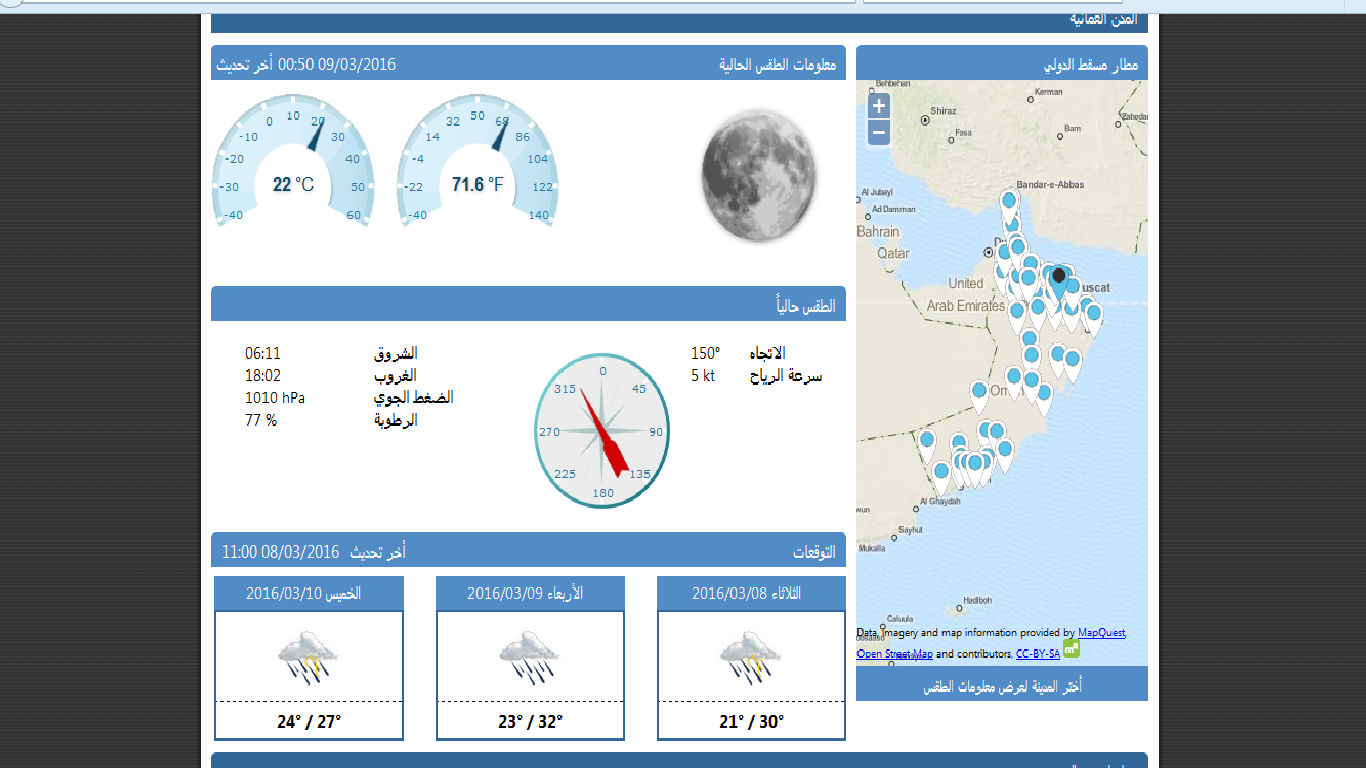This screenshot has width=1366, height=768.
Task: Click the 71.6 °F temperature gauge
Action: [477, 160]
